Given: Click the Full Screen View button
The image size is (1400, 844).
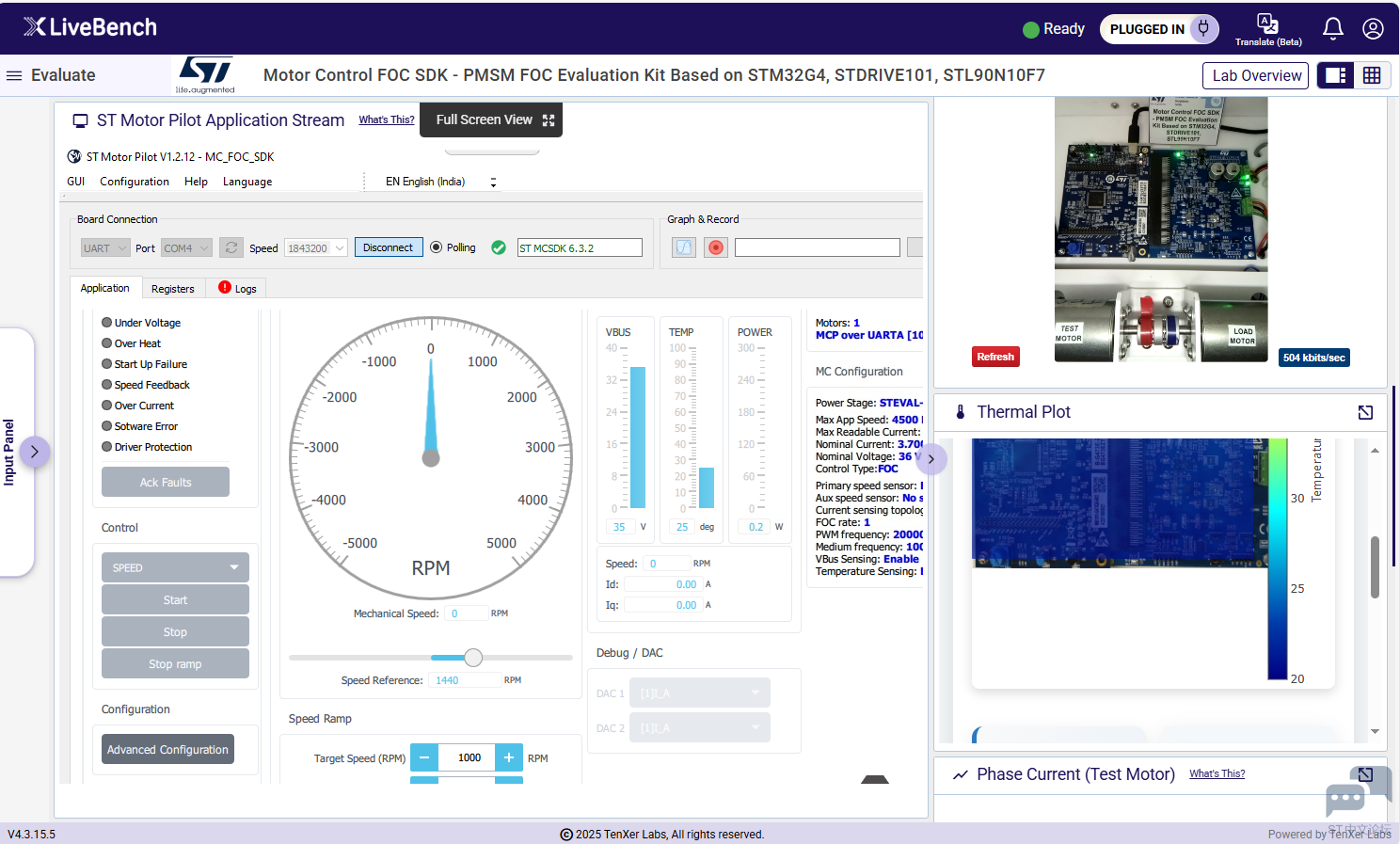Looking at the screenshot, I should (x=490, y=119).
